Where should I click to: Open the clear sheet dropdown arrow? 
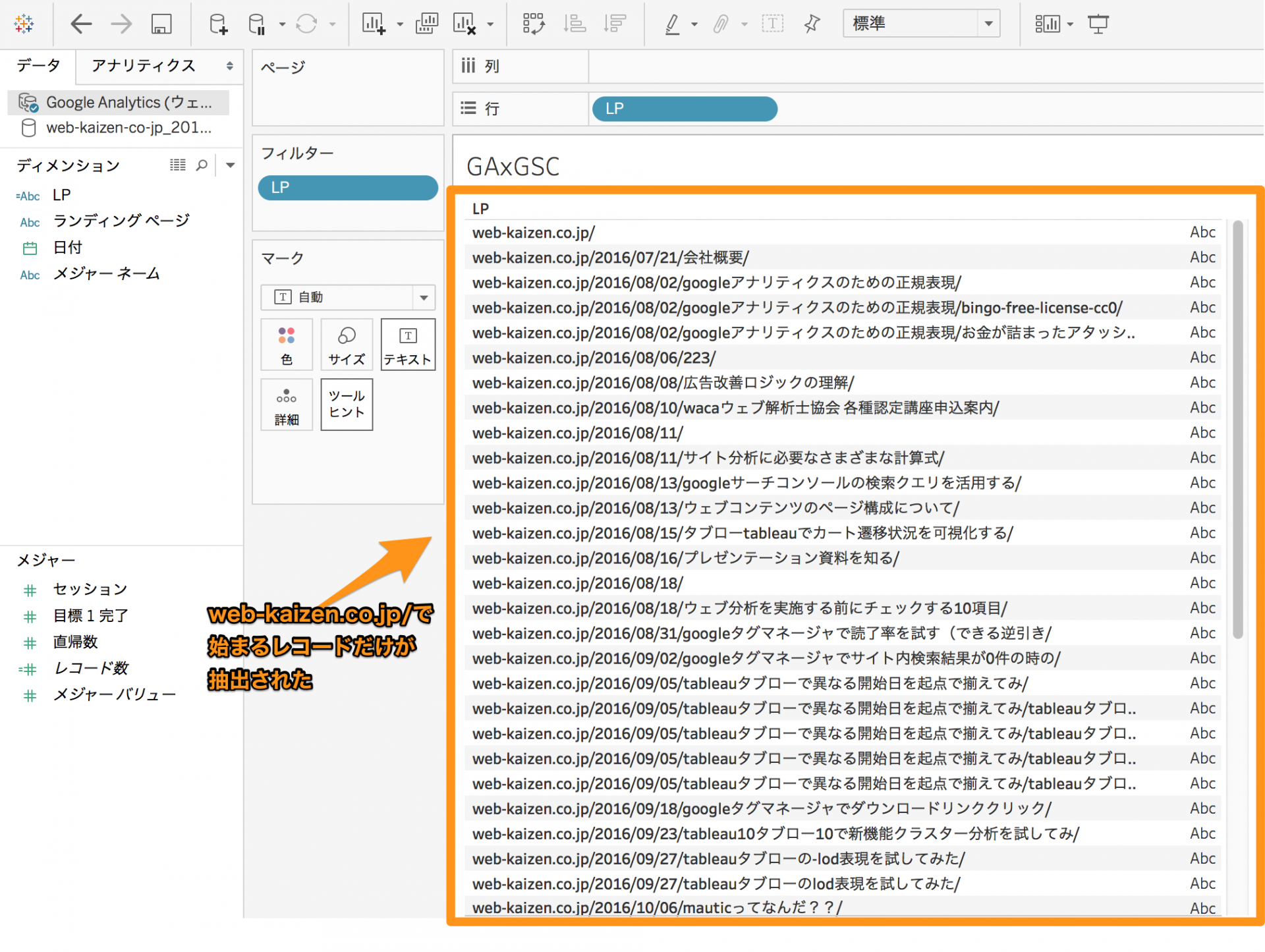[x=490, y=24]
